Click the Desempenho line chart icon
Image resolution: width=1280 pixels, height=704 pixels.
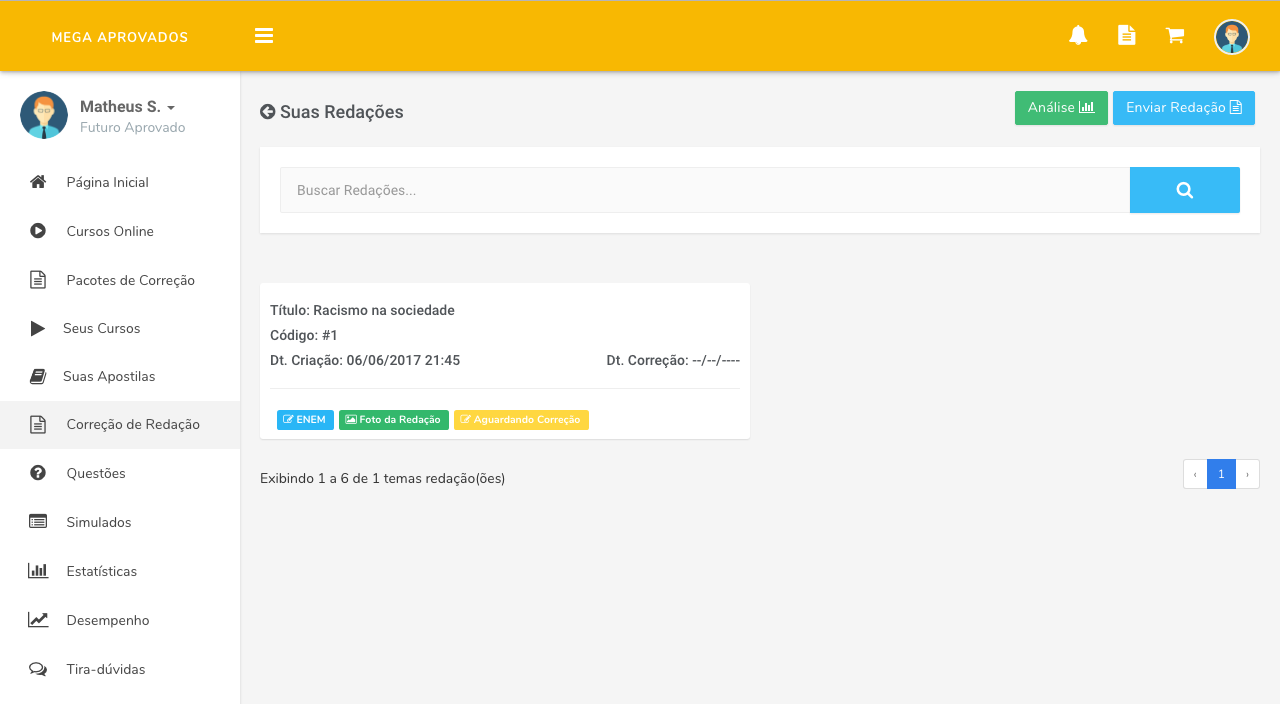38,620
